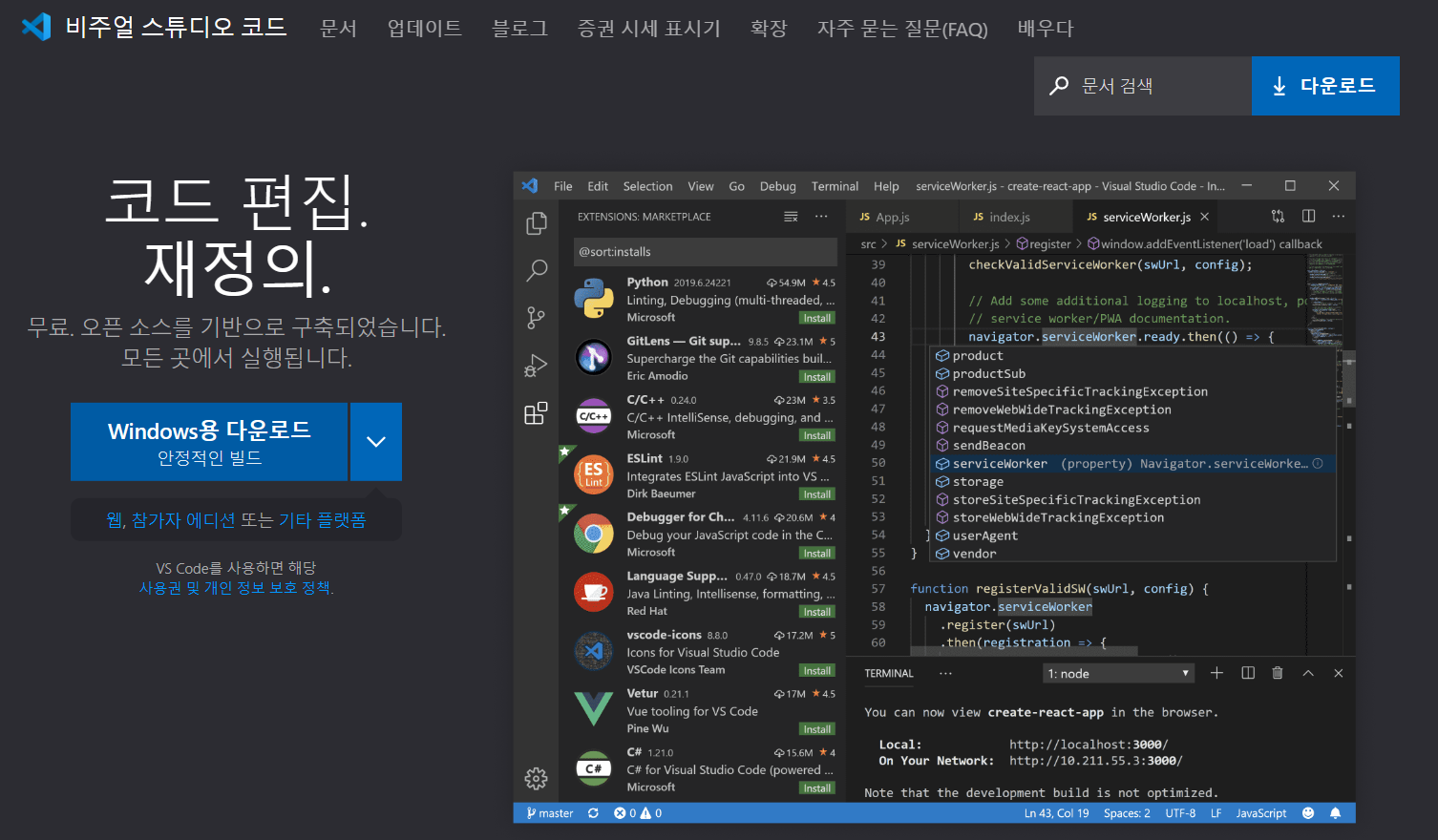The height and width of the screenshot is (840, 1438).
Task: Open 업데이트 in the site navigation
Action: 424,29
